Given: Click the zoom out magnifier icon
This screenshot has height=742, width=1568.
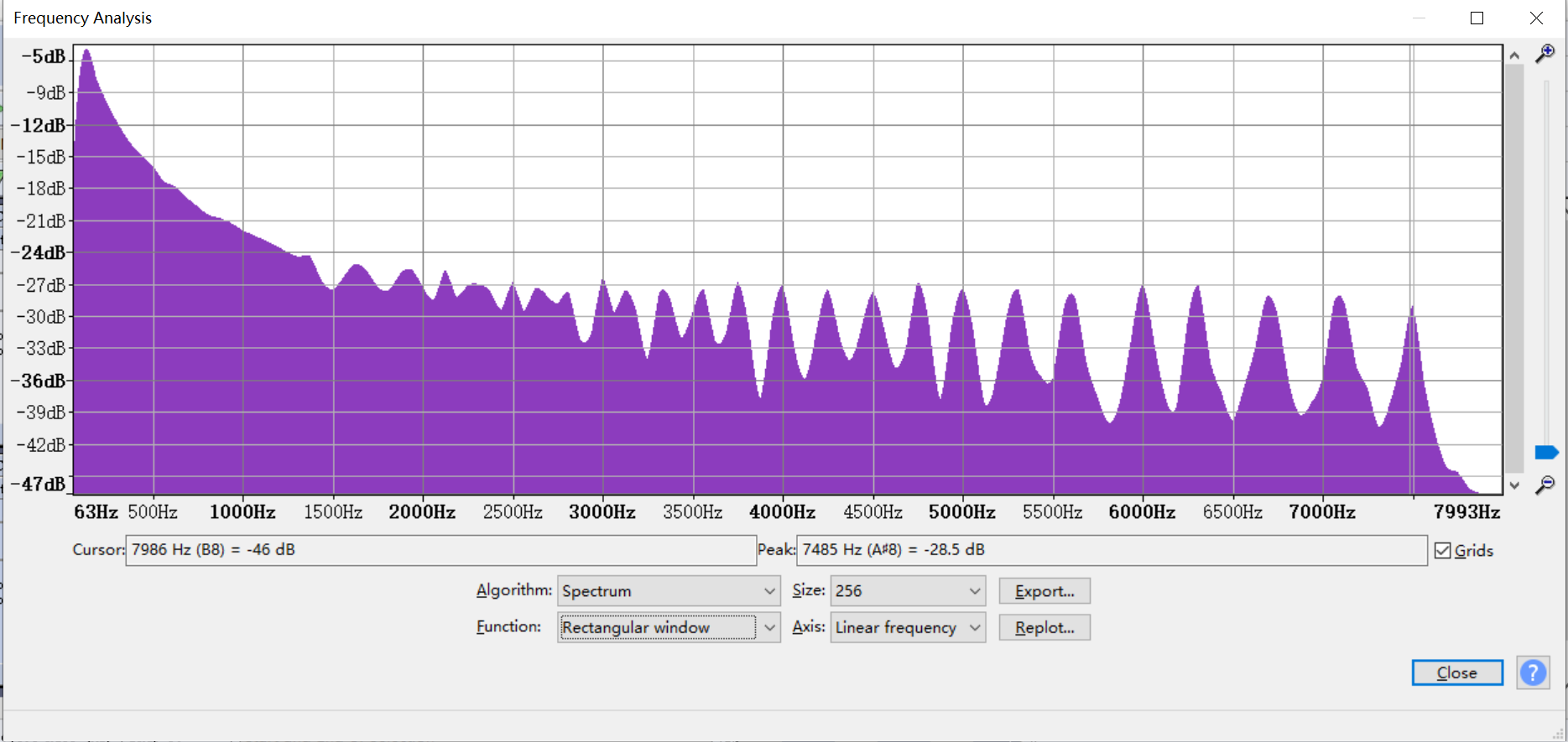Looking at the screenshot, I should click(1545, 485).
